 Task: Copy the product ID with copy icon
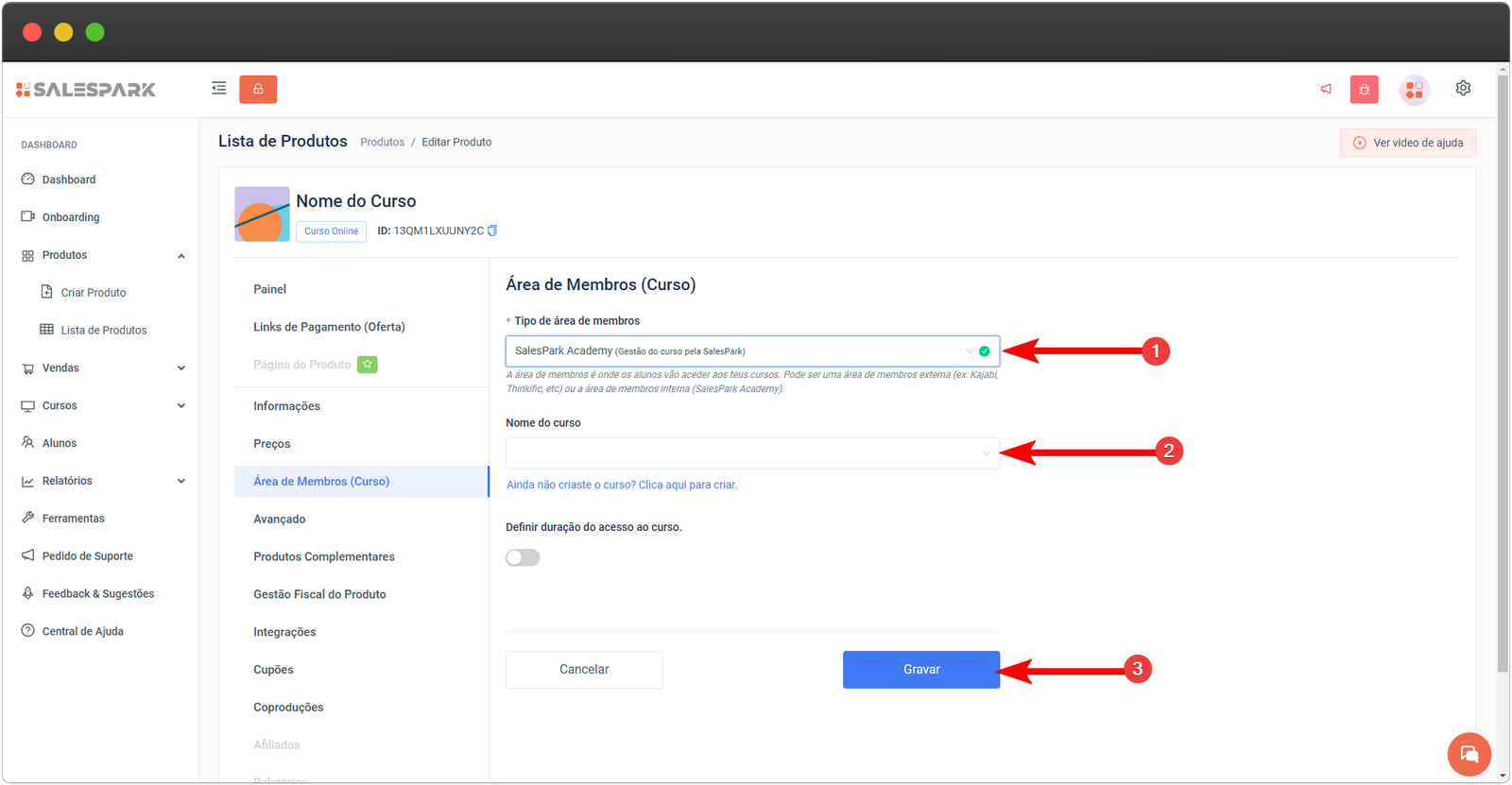pos(492,230)
